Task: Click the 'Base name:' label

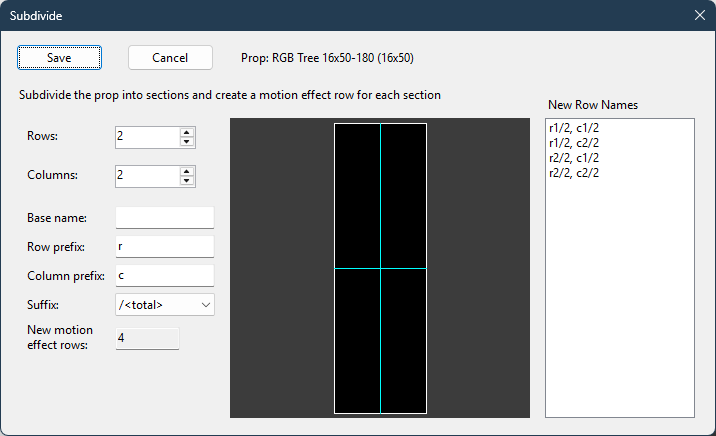Action: [x=57, y=218]
